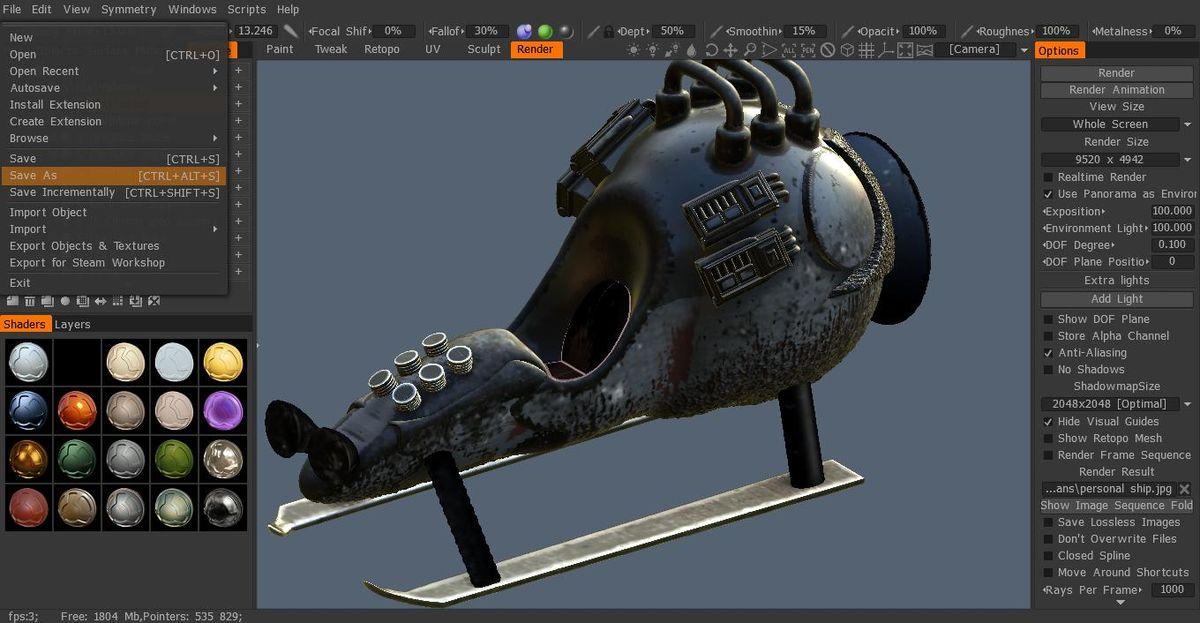Toggle the No Shadows checkbox
Screen dimensions: 1200x623
point(1048,370)
